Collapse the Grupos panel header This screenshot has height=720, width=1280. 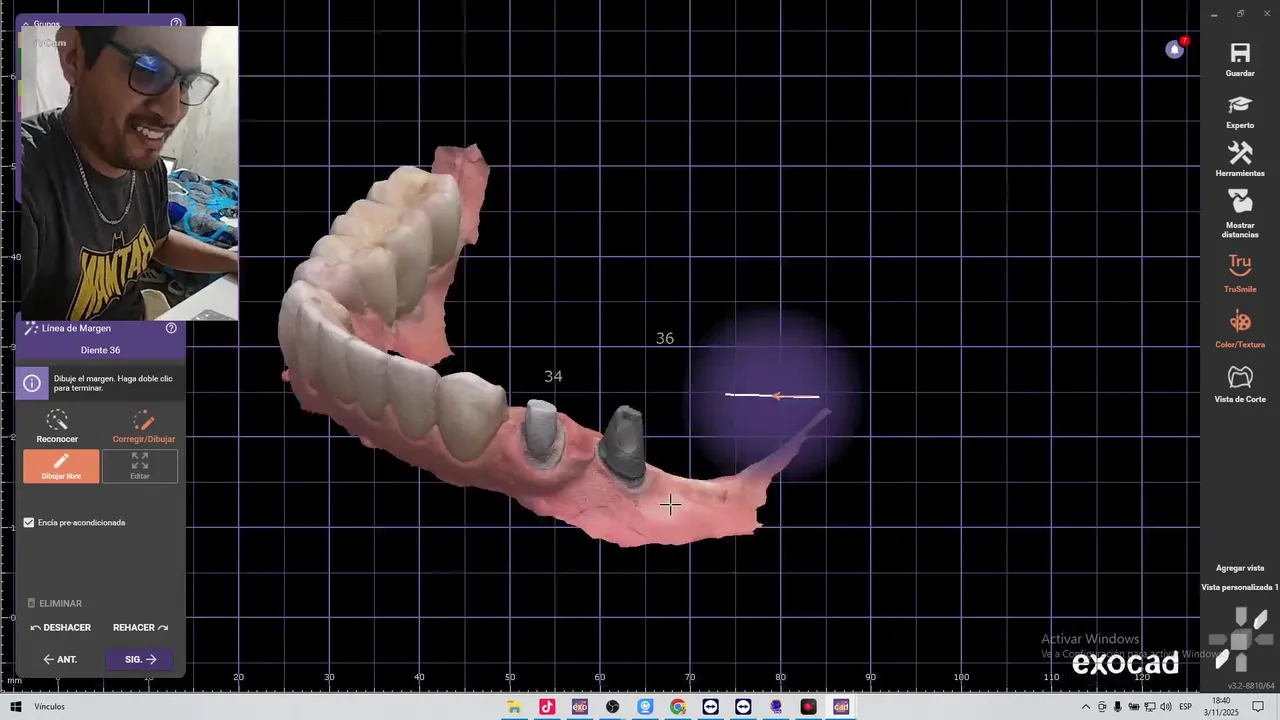pyautogui.click(x=26, y=24)
